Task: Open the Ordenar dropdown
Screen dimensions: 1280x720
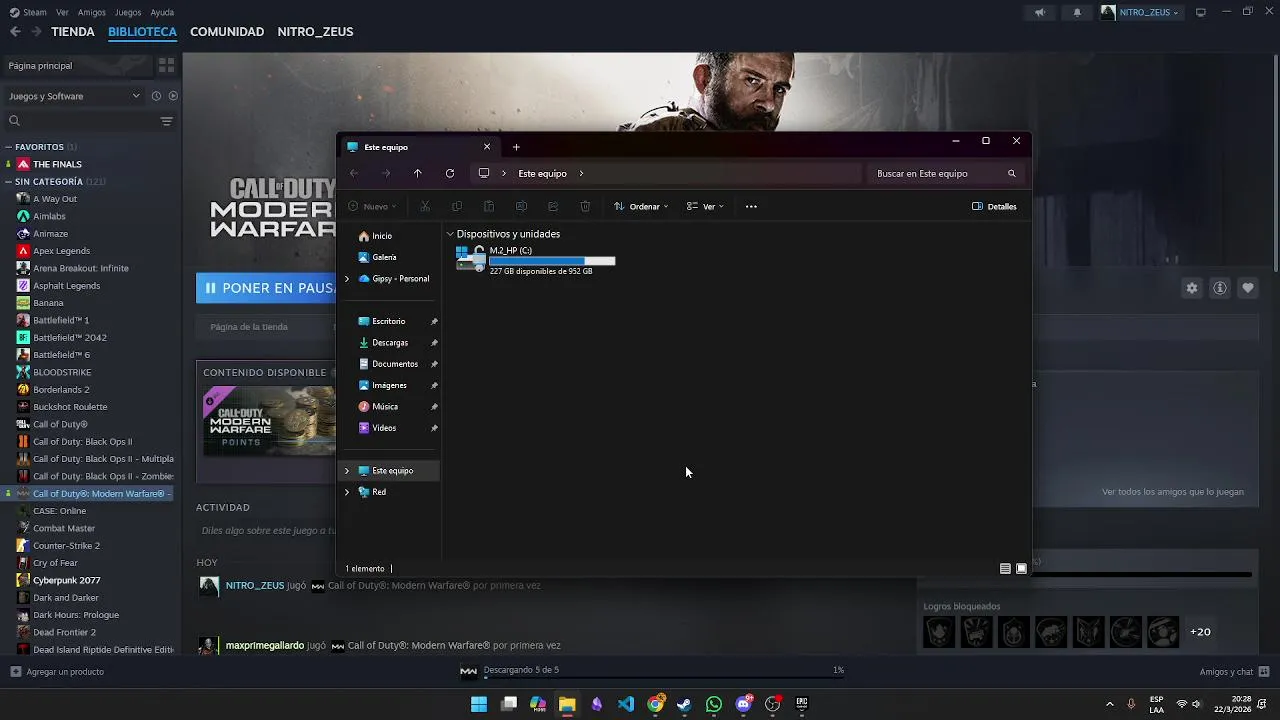Action: pyautogui.click(x=641, y=206)
